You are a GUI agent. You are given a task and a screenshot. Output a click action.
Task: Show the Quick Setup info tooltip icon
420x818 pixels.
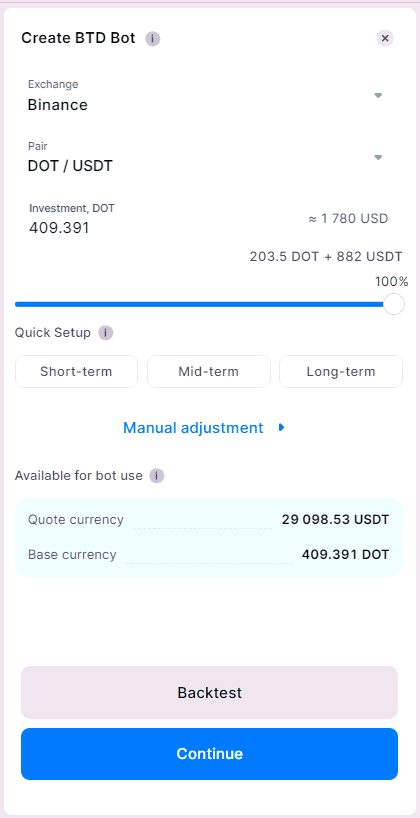click(x=105, y=333)
